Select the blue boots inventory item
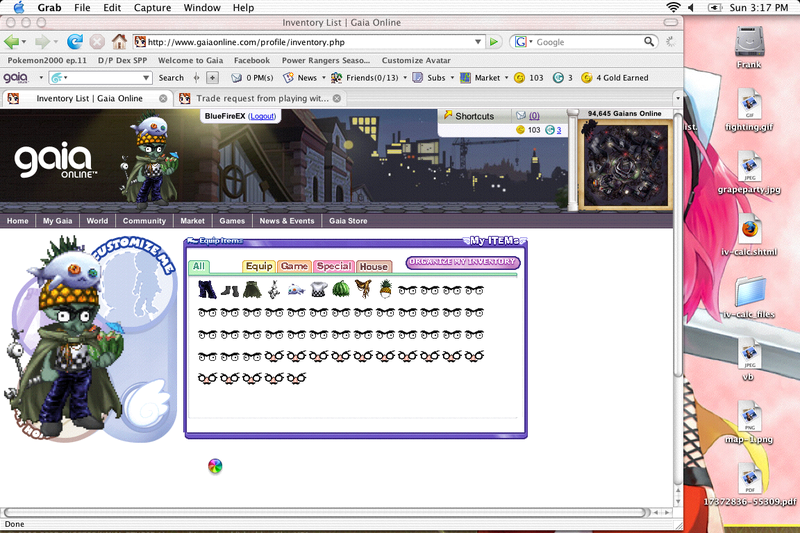Image resolution: width=800 pixels, height=533 pixels. coord(207,290)
